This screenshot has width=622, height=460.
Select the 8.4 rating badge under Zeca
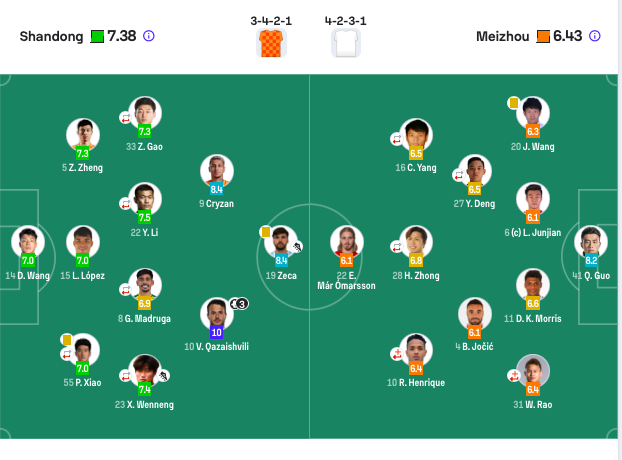pos(281,261)
